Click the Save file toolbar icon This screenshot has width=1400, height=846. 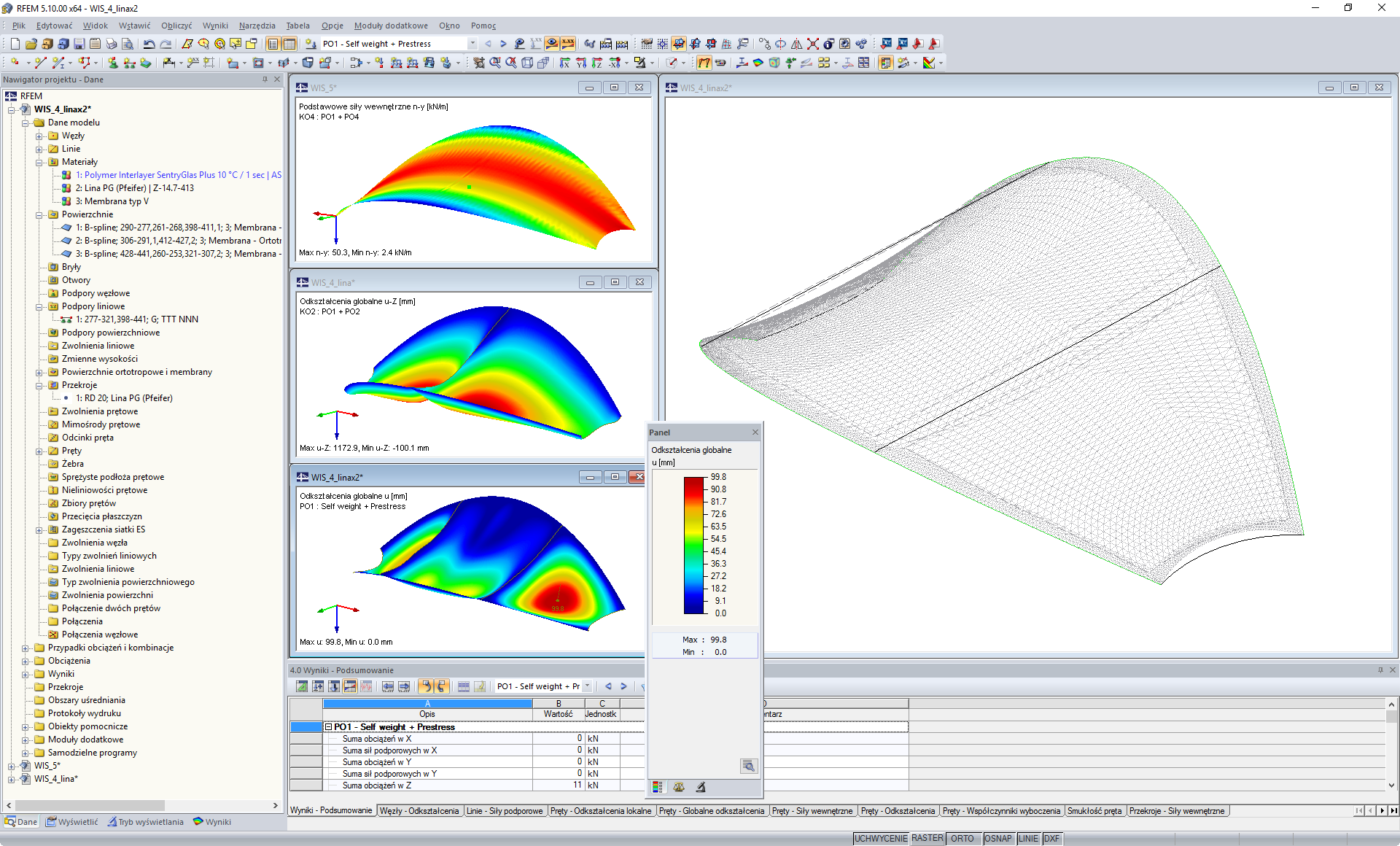click(x=79, y=44)
